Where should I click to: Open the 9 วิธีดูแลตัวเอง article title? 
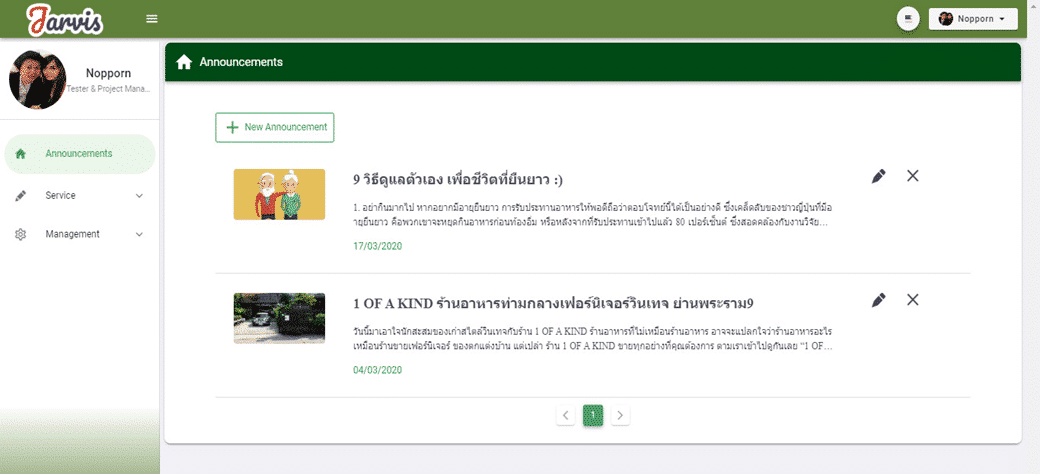[x=457, y=180]
